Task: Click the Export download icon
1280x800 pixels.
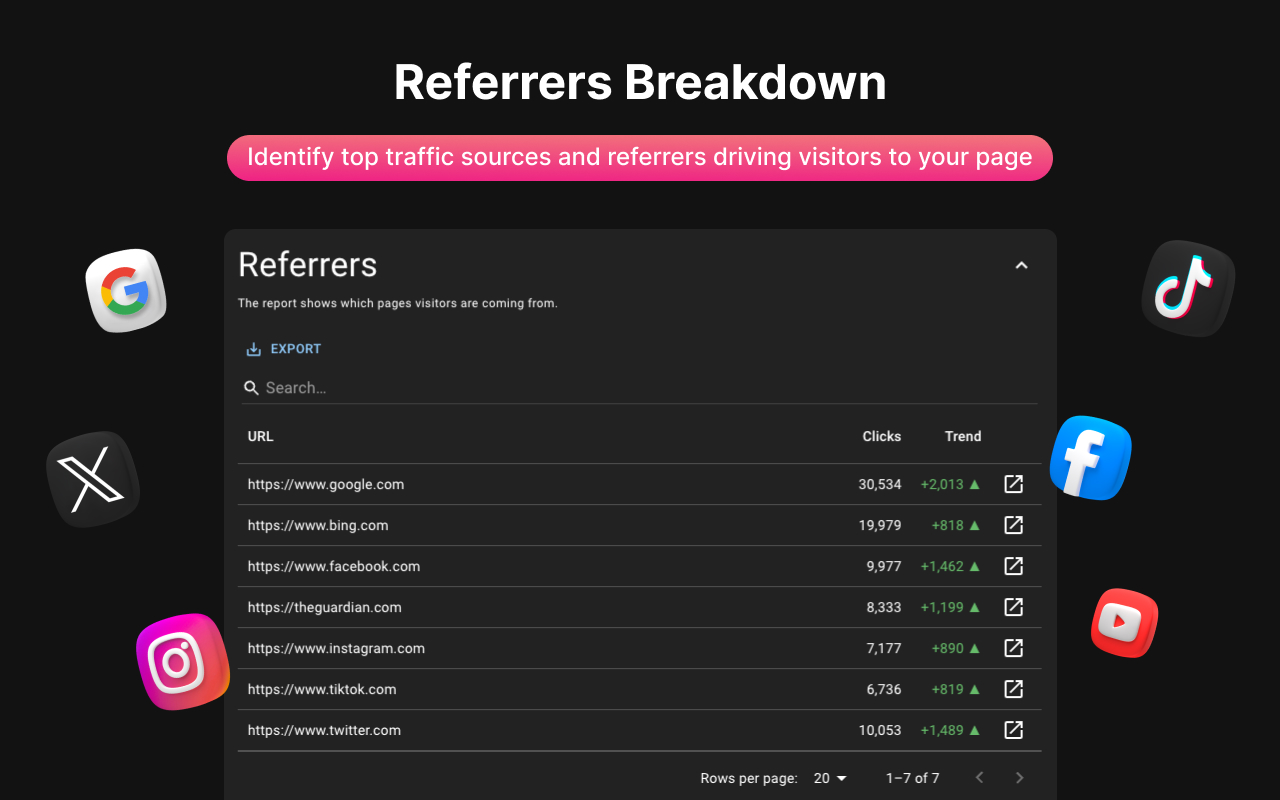Action: click(x=254, y=348)
